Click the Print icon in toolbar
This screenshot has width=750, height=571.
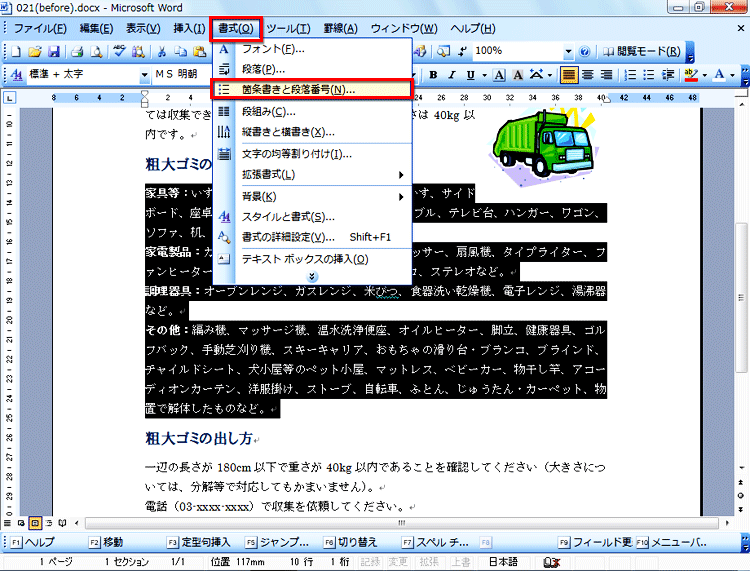[77, 52]
